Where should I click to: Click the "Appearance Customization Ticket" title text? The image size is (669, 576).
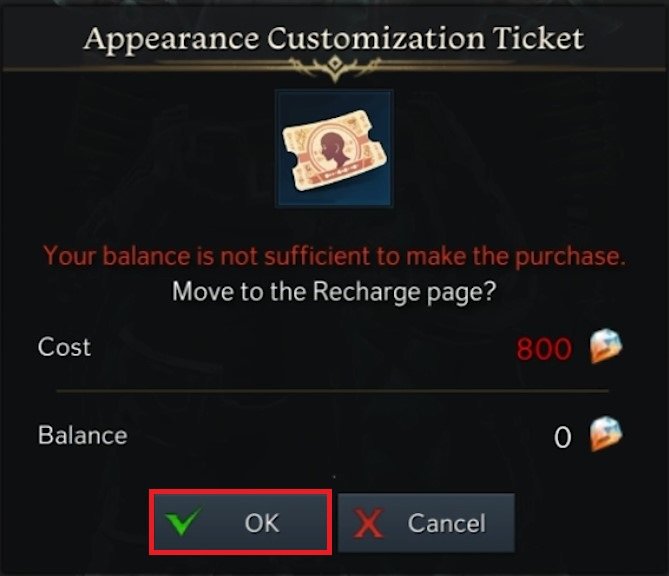(334, 39)
